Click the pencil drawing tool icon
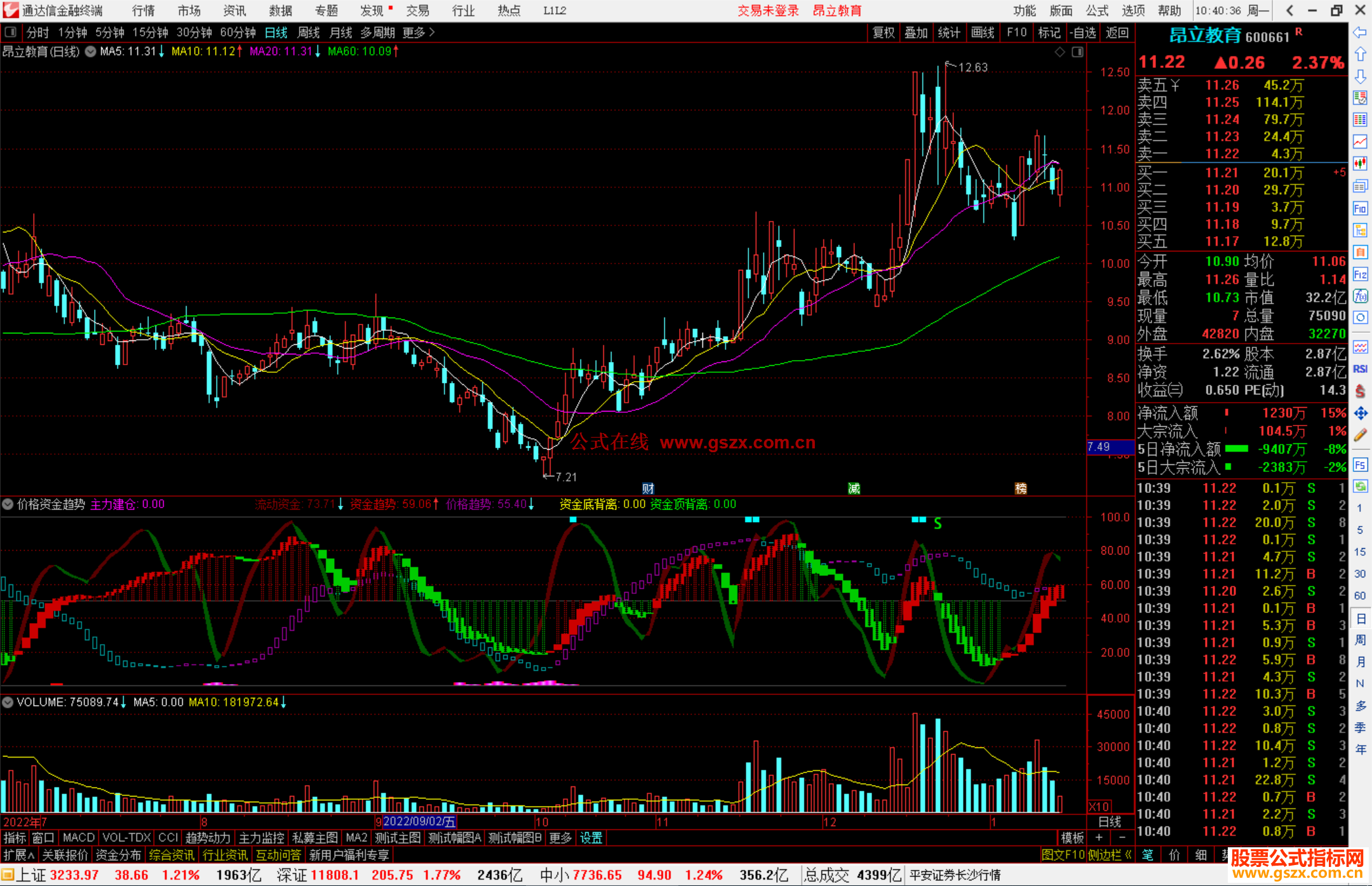 [x=1360, y=435]
